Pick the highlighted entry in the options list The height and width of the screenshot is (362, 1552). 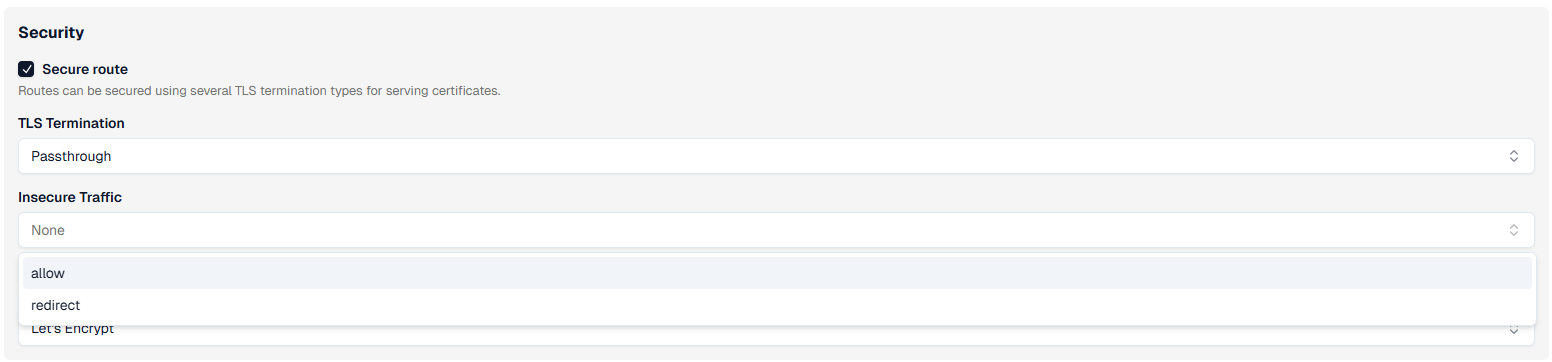(776, 273)
